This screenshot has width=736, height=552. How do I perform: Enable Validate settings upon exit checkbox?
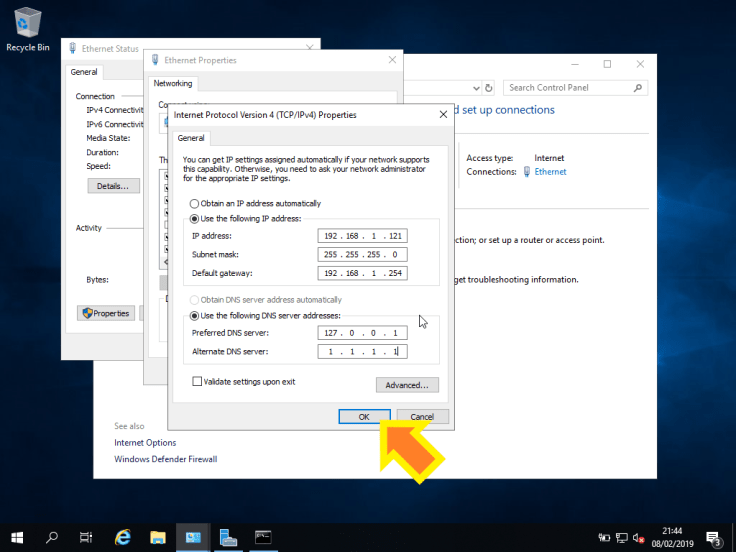pos(197,382)
